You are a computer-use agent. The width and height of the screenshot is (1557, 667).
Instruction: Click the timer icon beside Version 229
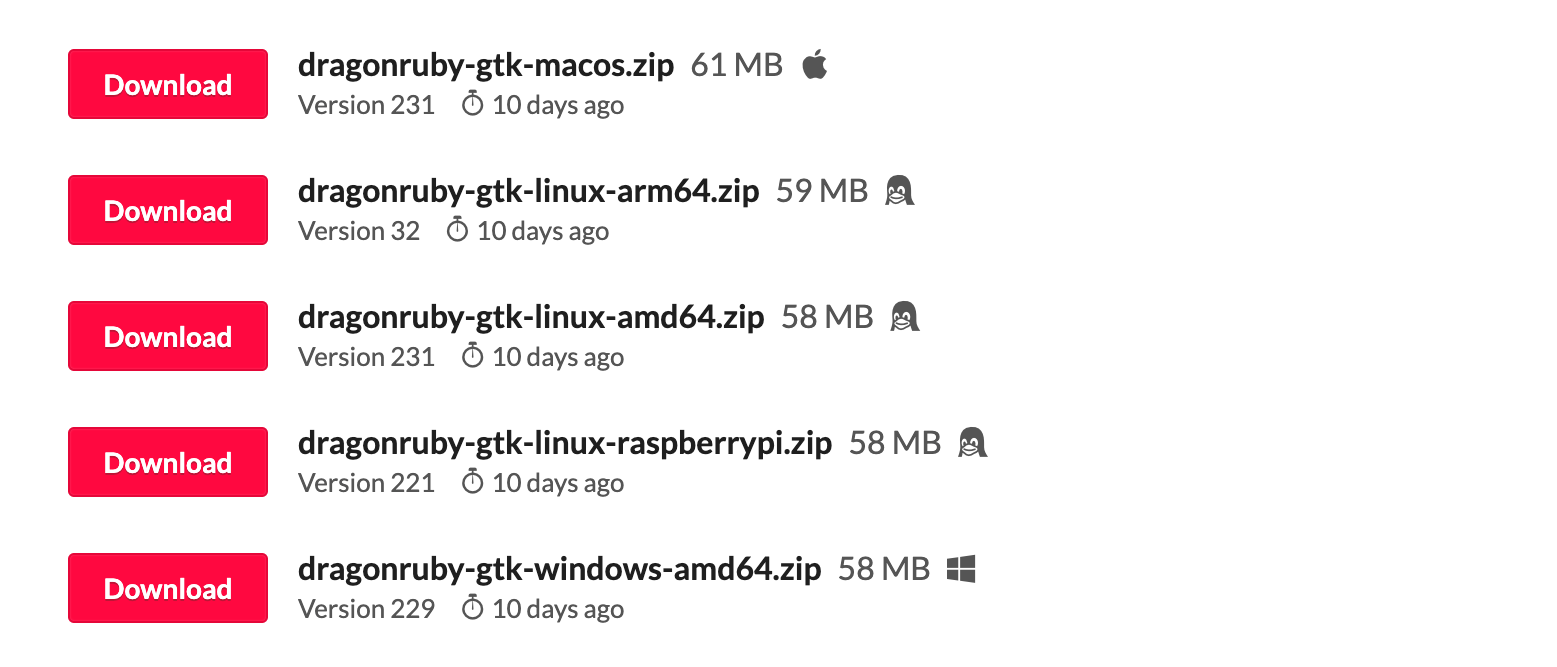(x=472, y=608)
